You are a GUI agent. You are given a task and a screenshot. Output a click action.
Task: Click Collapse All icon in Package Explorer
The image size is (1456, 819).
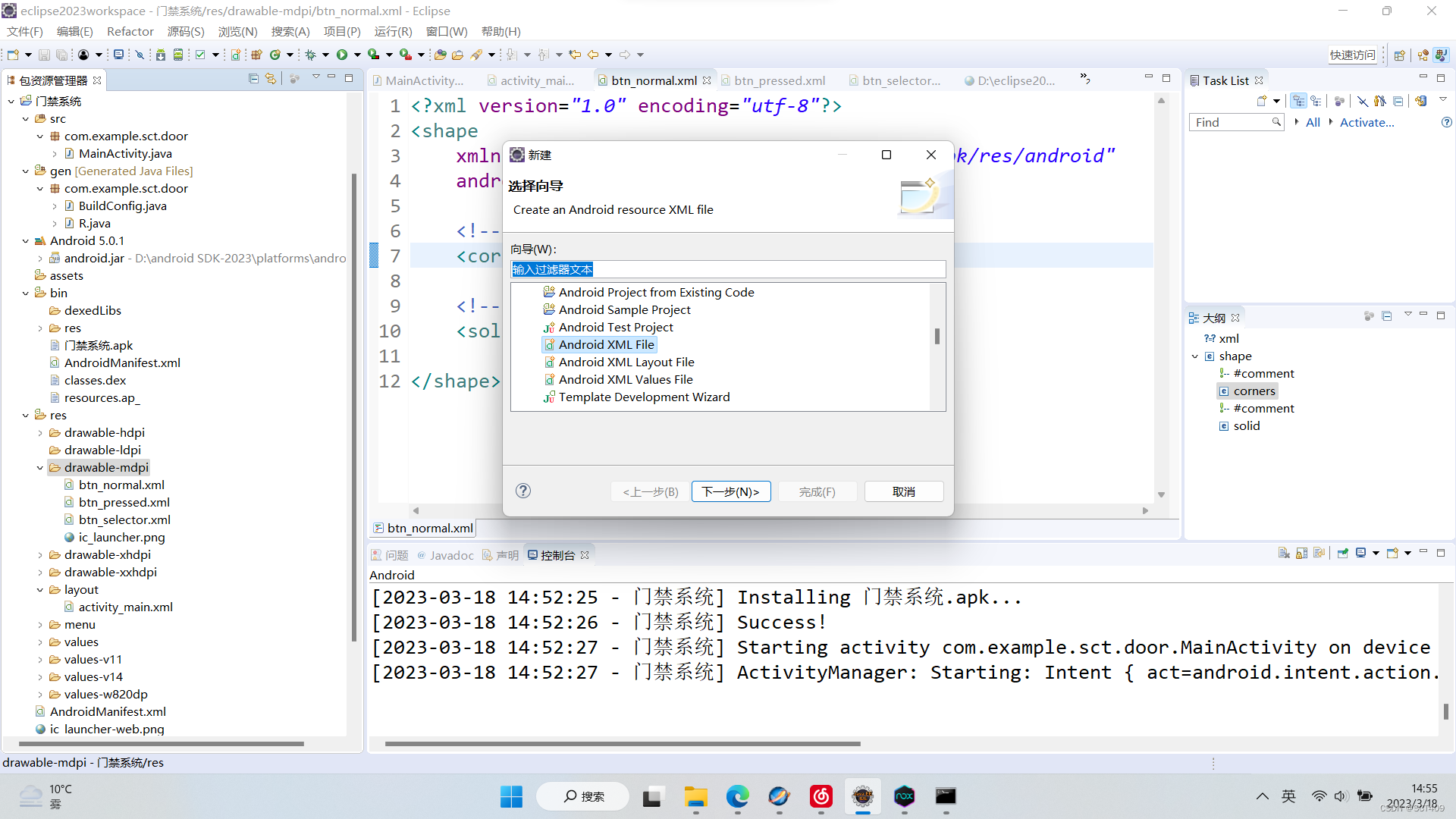tap(254, 79)
